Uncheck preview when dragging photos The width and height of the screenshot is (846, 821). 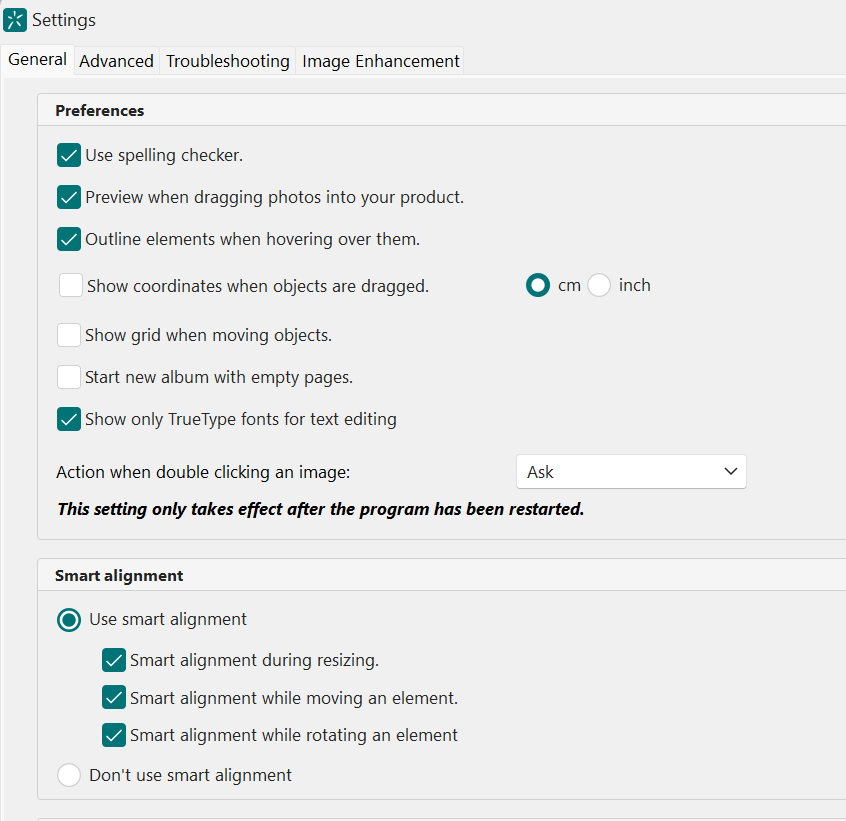68,197
